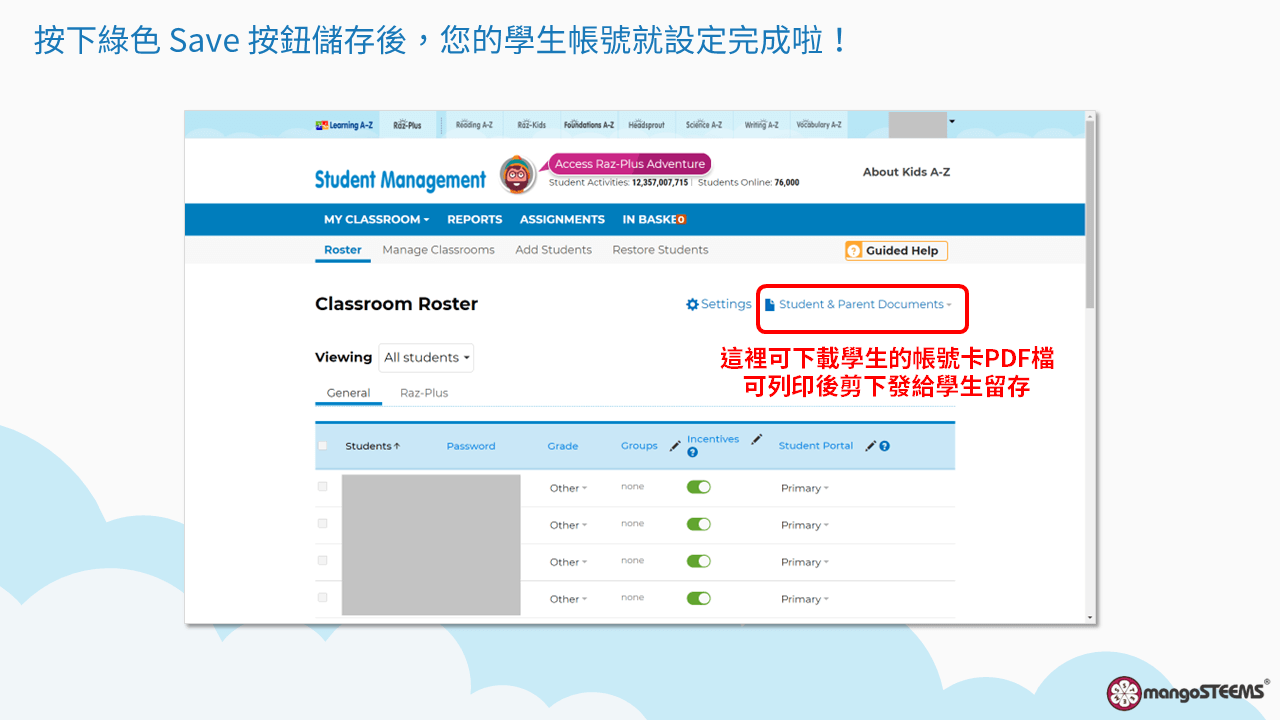This screenshot has width=1280, height=720.
Task: Click the scrollbar up arrow
Action: click(x=1091, y=117)
